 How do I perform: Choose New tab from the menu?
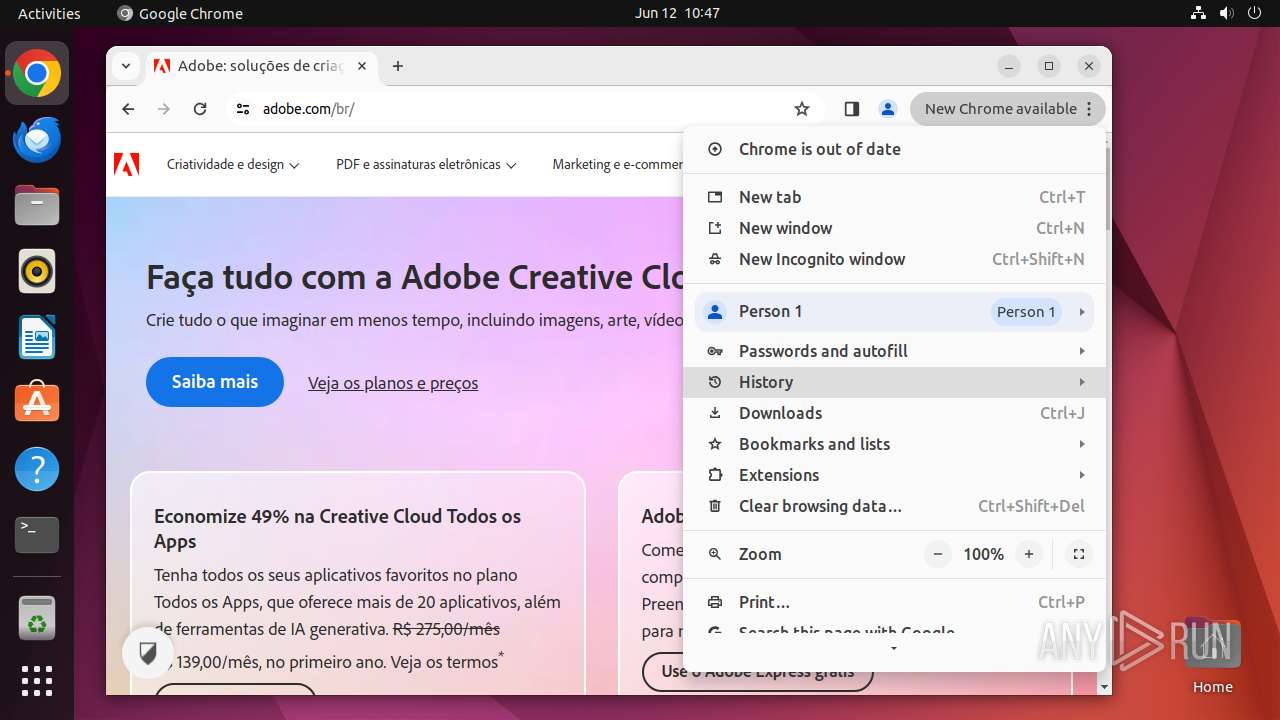coord(893,197)
